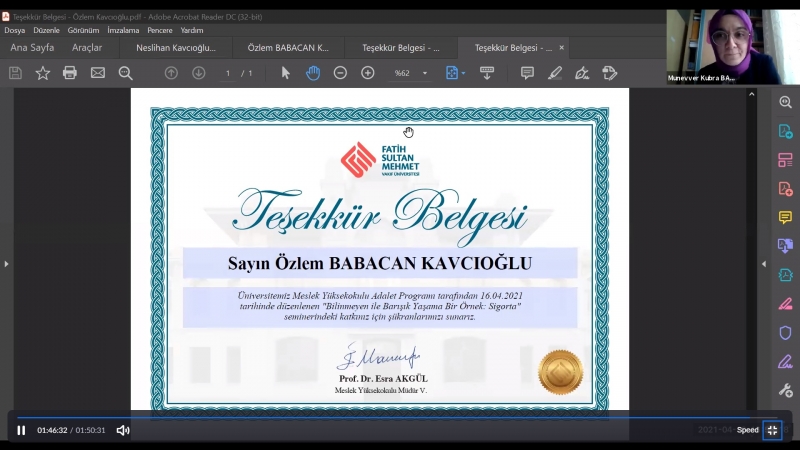
Task: Pause the video playback
Action: click(21, 430)
